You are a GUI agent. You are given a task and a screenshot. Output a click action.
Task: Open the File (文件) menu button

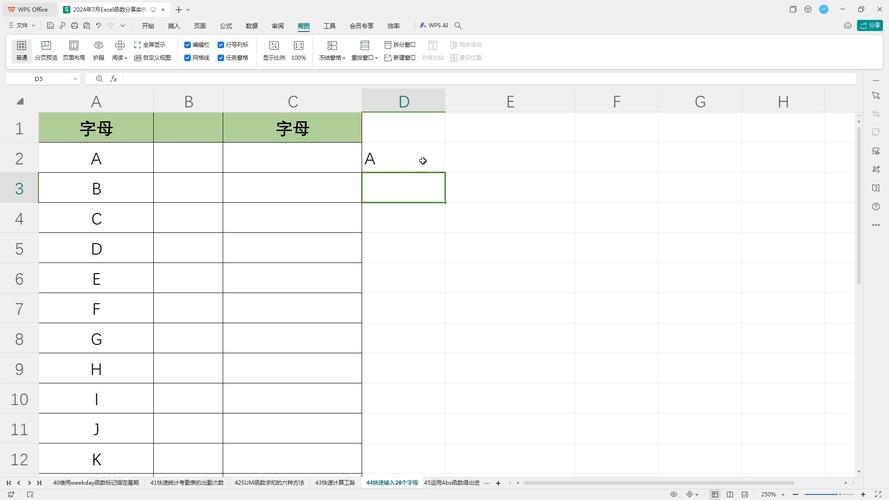pyautogui.click(x=19, y=26)
